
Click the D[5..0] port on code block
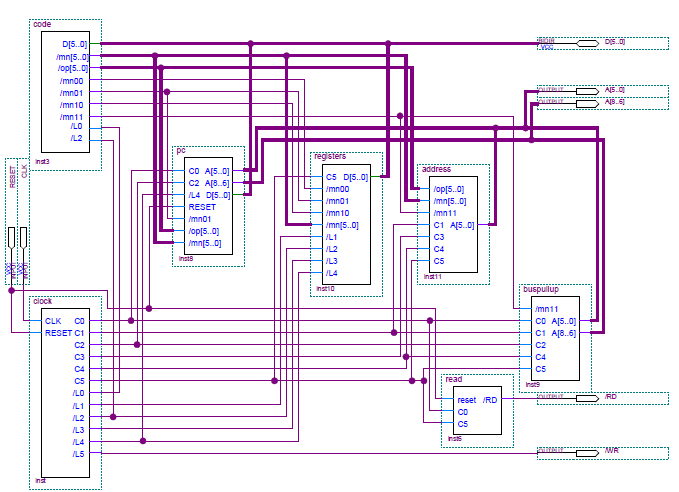[x=74, y=44]
